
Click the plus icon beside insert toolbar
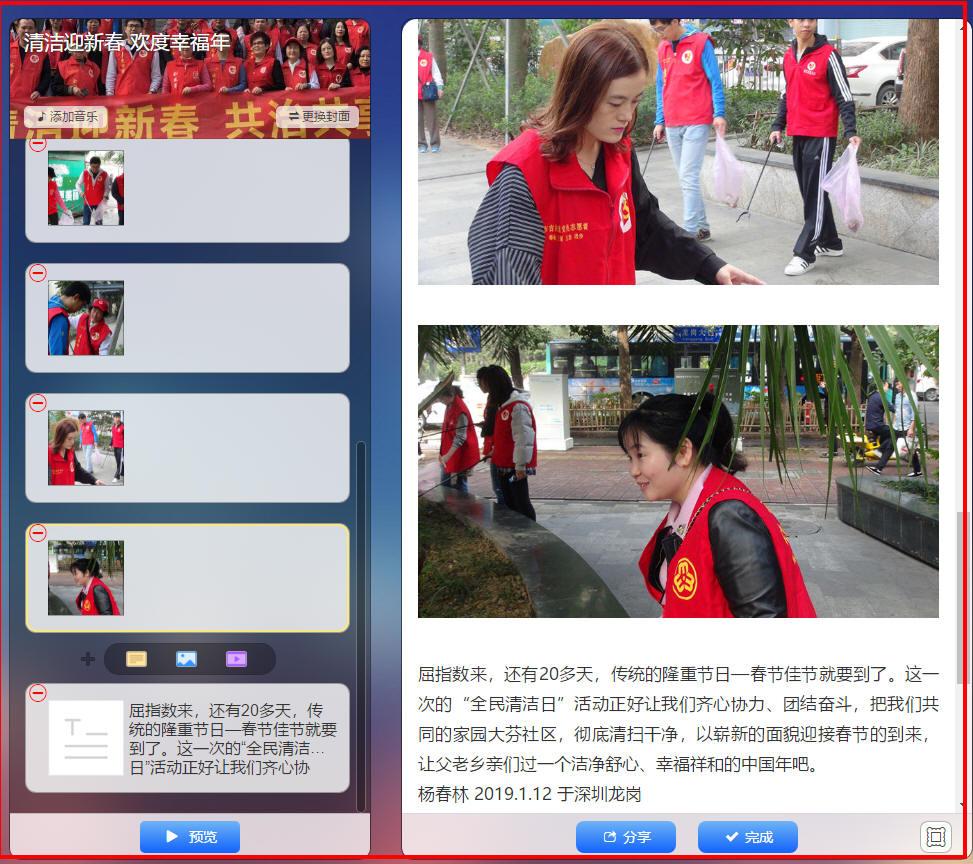pos(88,659)
